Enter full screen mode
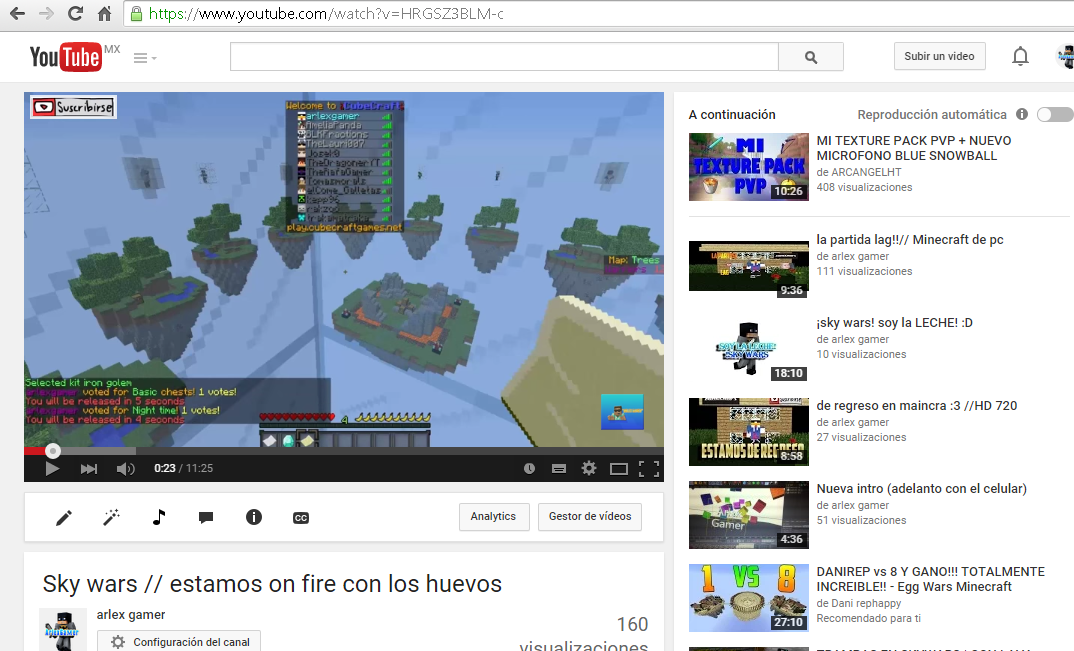 (x=649, y=469)
